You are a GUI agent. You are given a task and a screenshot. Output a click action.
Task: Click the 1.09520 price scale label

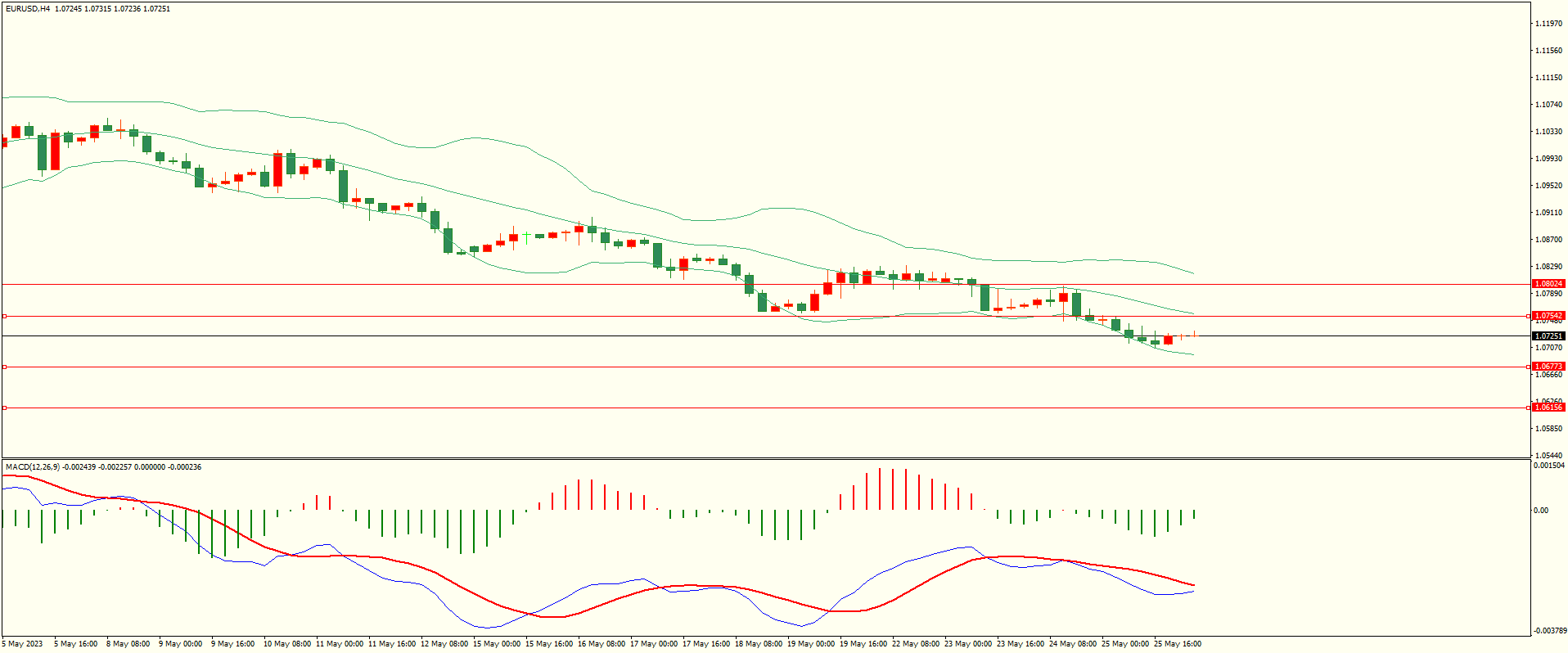click(x=1548, y=186)
